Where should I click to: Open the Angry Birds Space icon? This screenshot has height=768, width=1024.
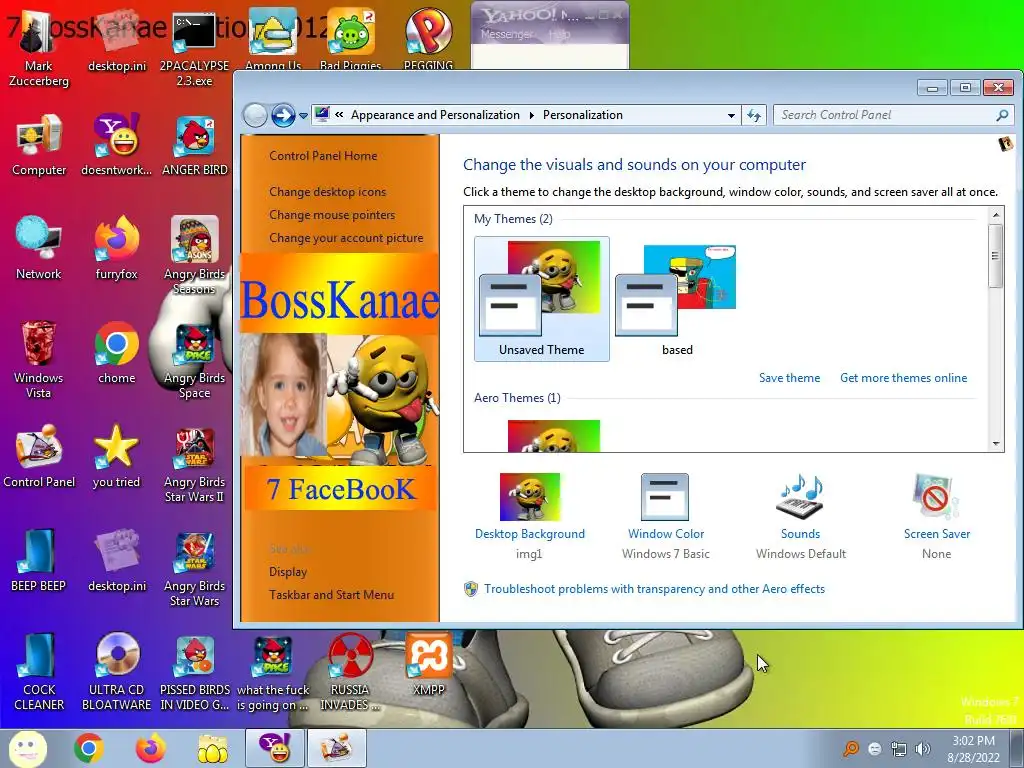[x=194, y=360]
